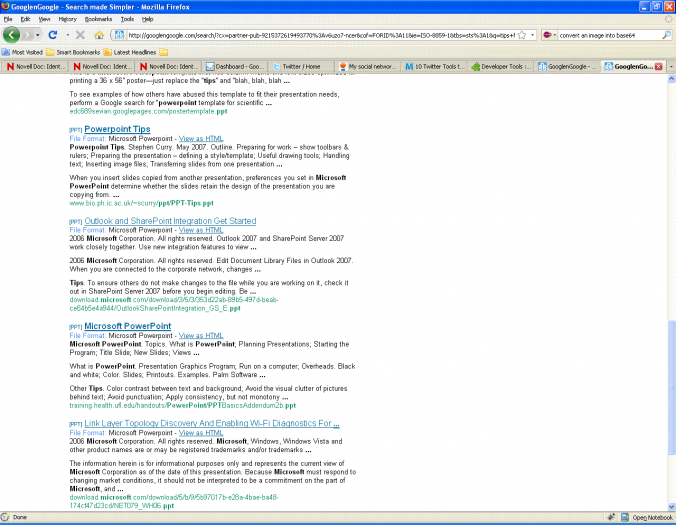Go to the Home page icon
Viewport: 676px width, 525px height.
pos(99,35)
